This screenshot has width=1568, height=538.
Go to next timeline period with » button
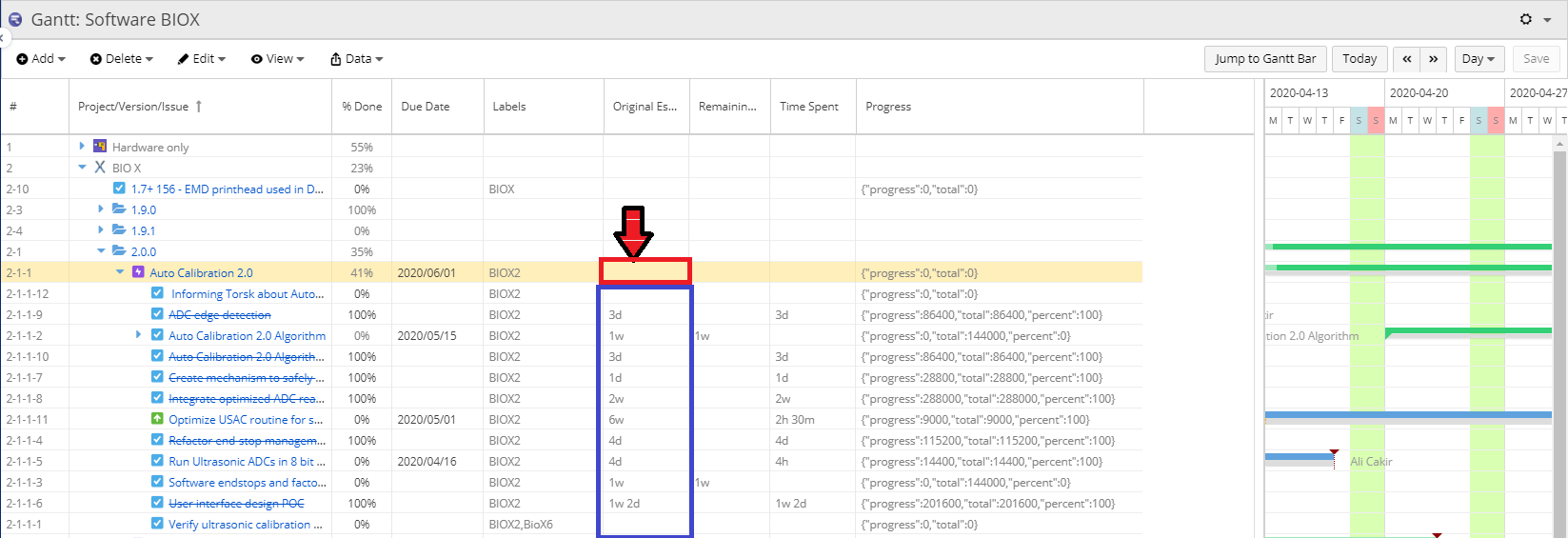click(x=1433, y=59)
